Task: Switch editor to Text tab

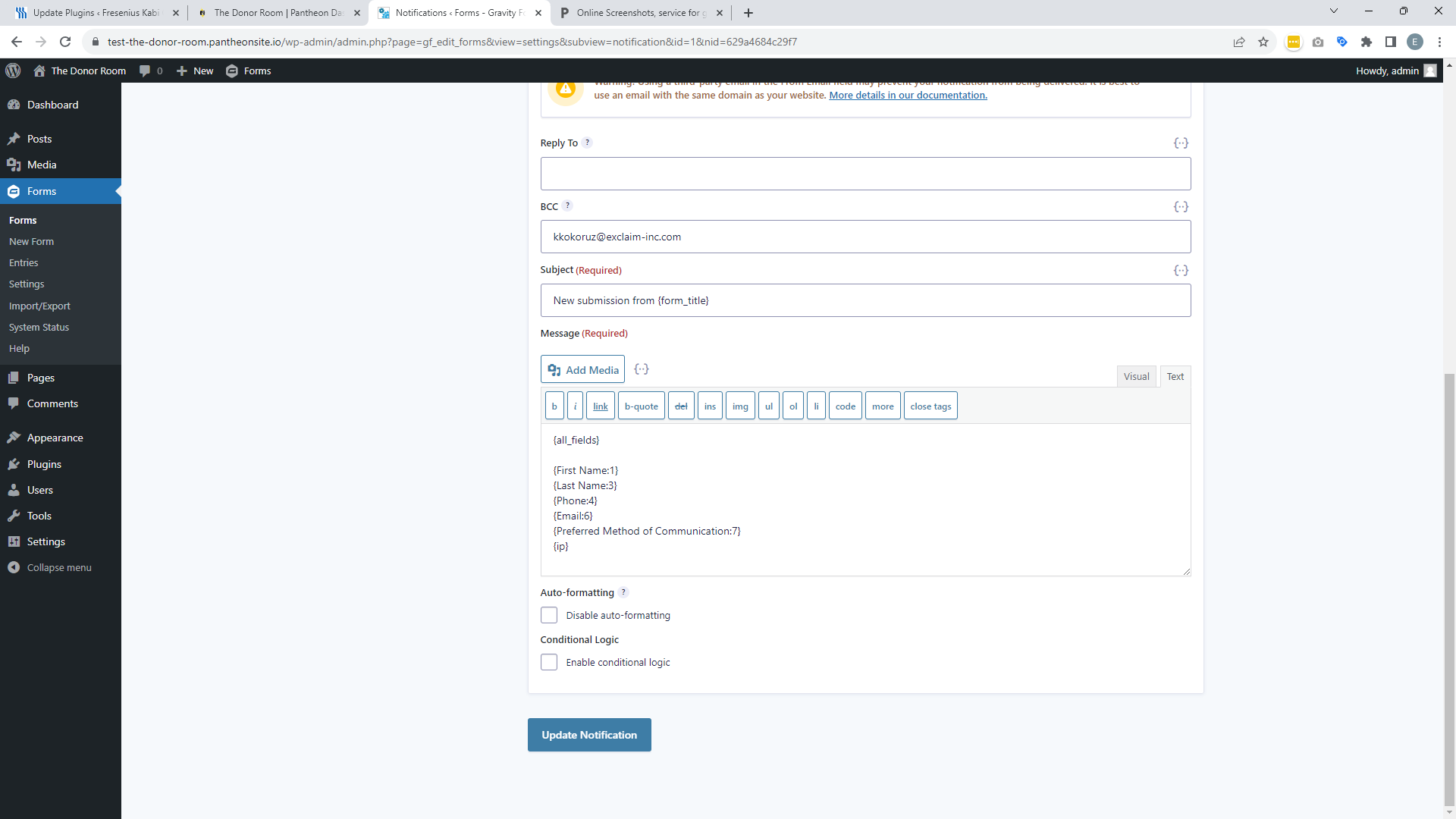Action: [1175, 376]
